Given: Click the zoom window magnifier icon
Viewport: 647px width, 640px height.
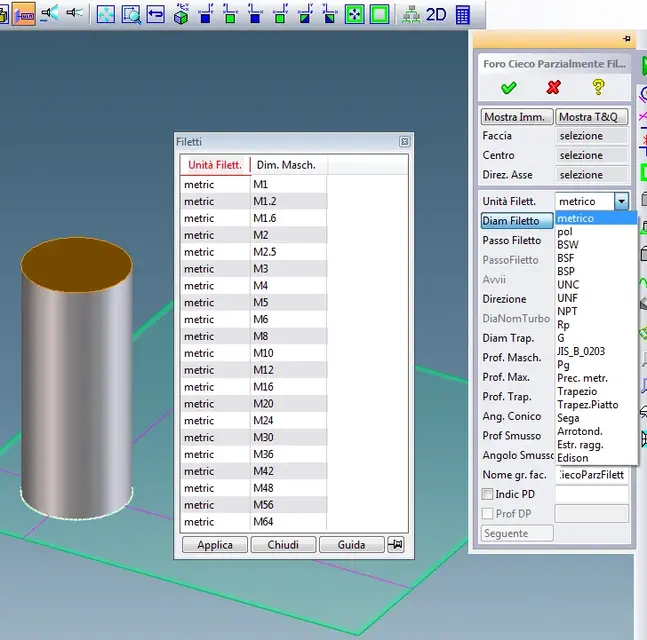Looking at the screenshot, I should [x=131, y=14].
